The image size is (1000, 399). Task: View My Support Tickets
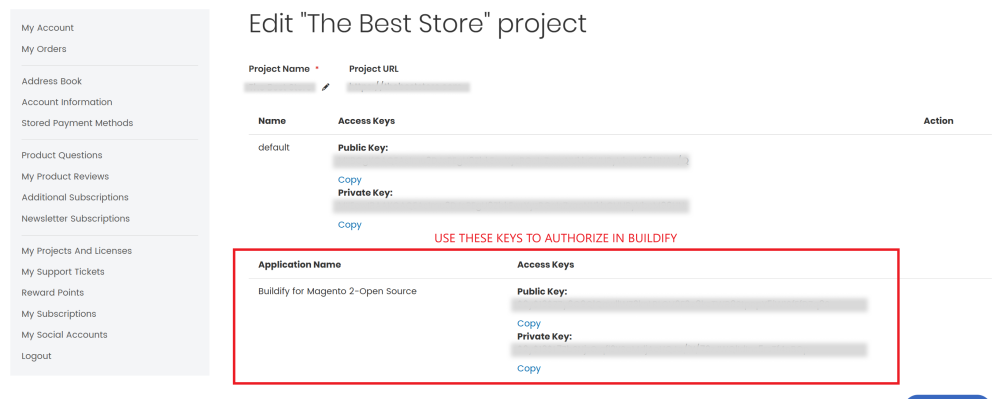tap(62, 272)
